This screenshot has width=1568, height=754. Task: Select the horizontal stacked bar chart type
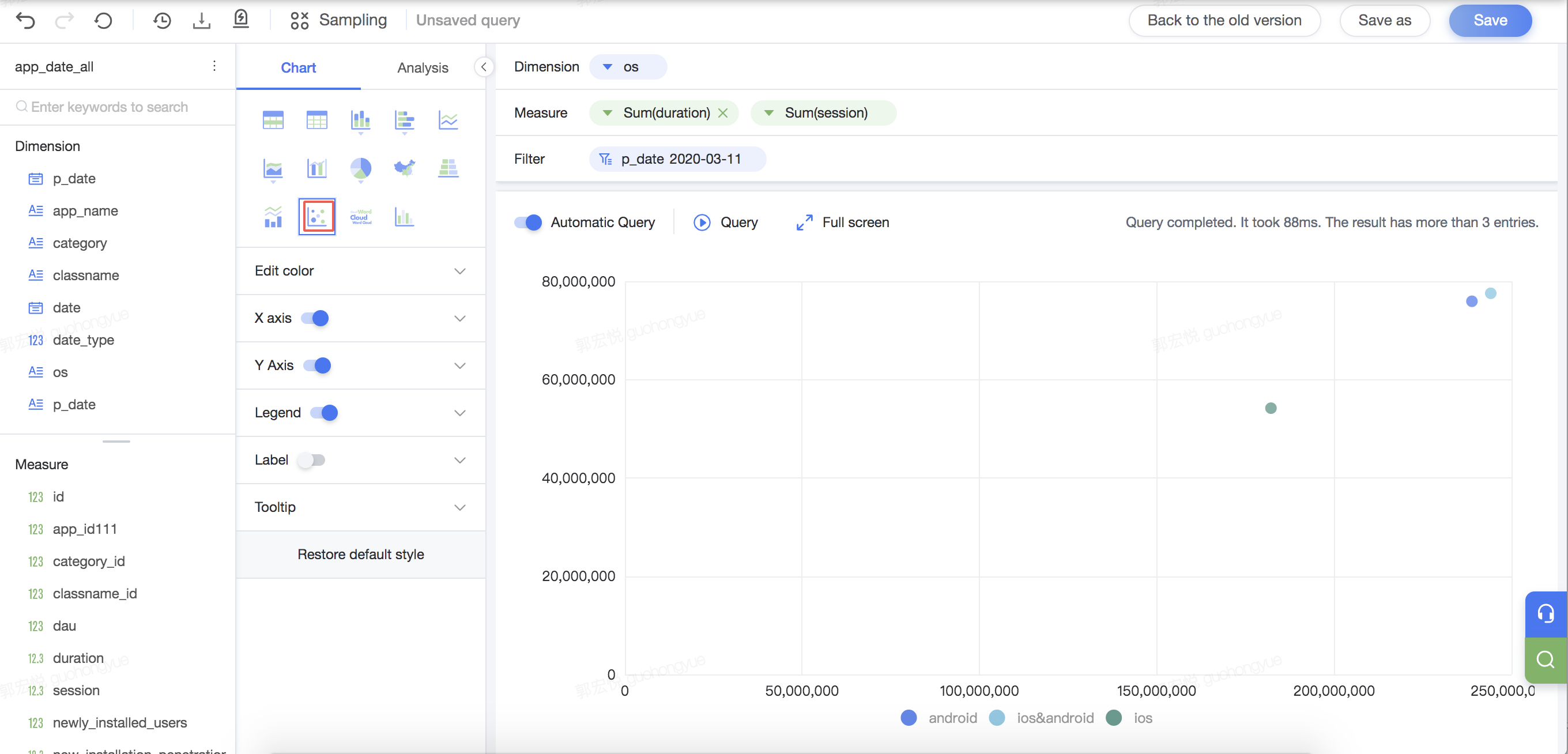pos(404,121)
